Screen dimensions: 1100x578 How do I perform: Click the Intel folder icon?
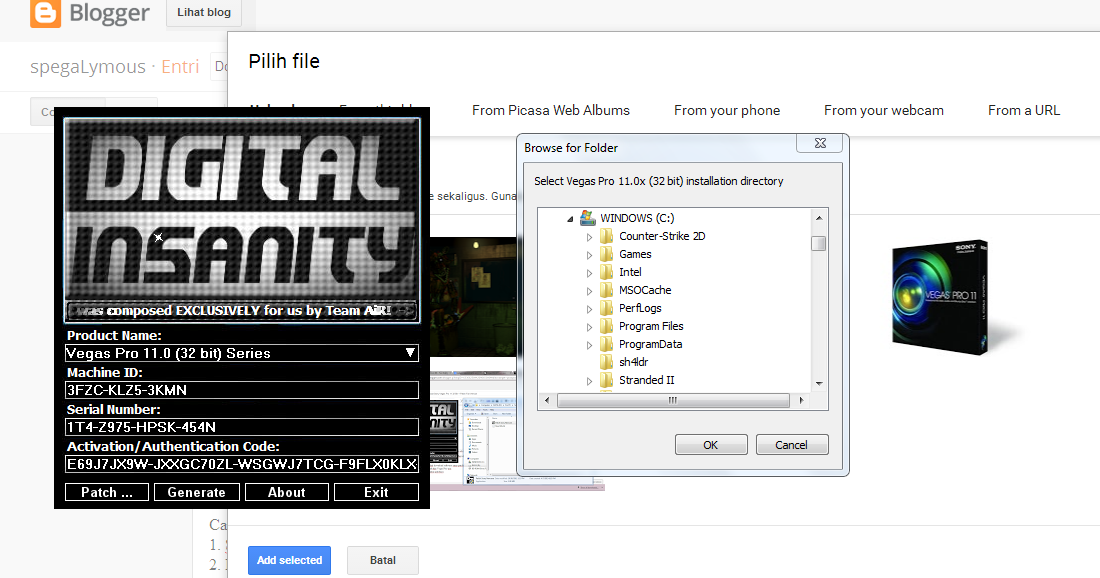coord(607,272)
